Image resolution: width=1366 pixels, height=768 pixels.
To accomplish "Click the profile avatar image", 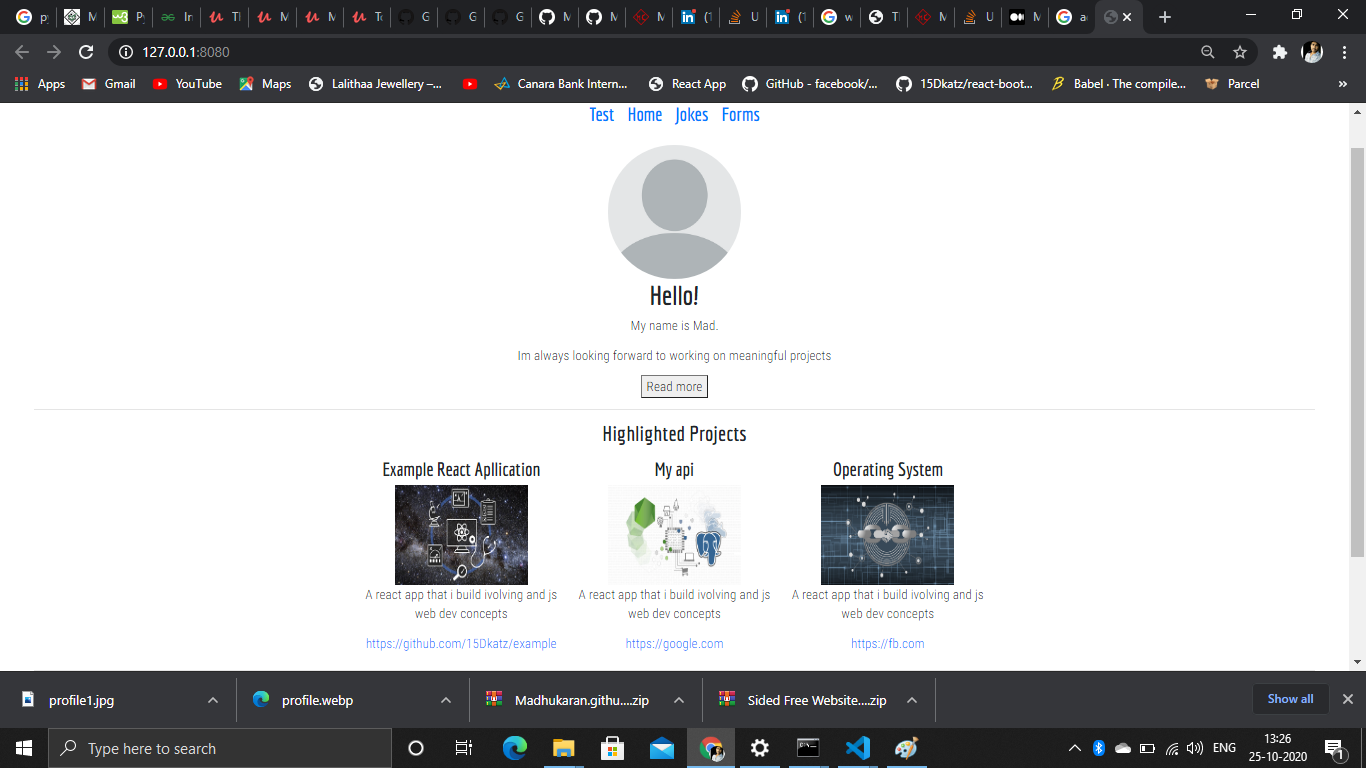I will (x=674, y=212).
